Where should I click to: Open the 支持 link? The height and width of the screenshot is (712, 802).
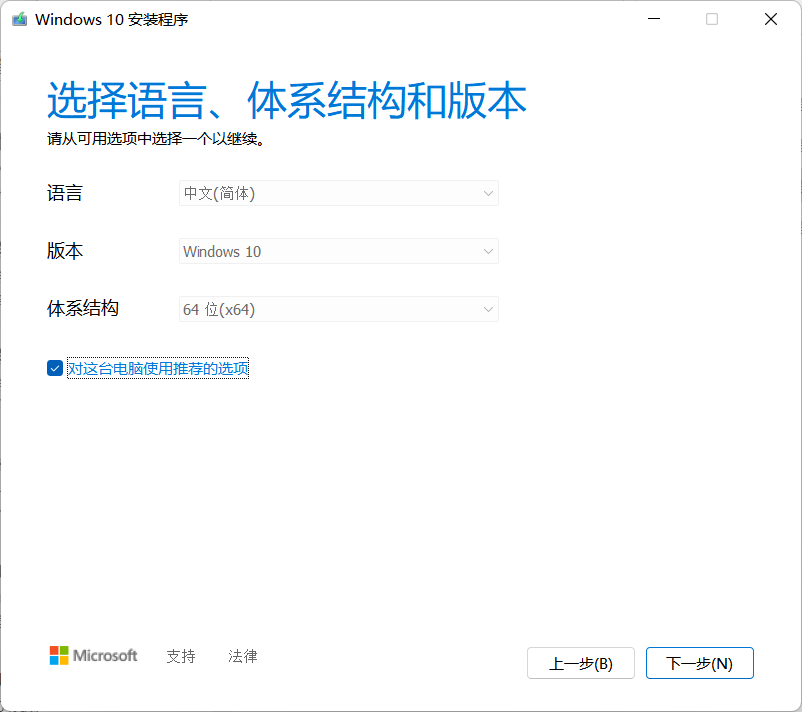[x=181, y=656]
